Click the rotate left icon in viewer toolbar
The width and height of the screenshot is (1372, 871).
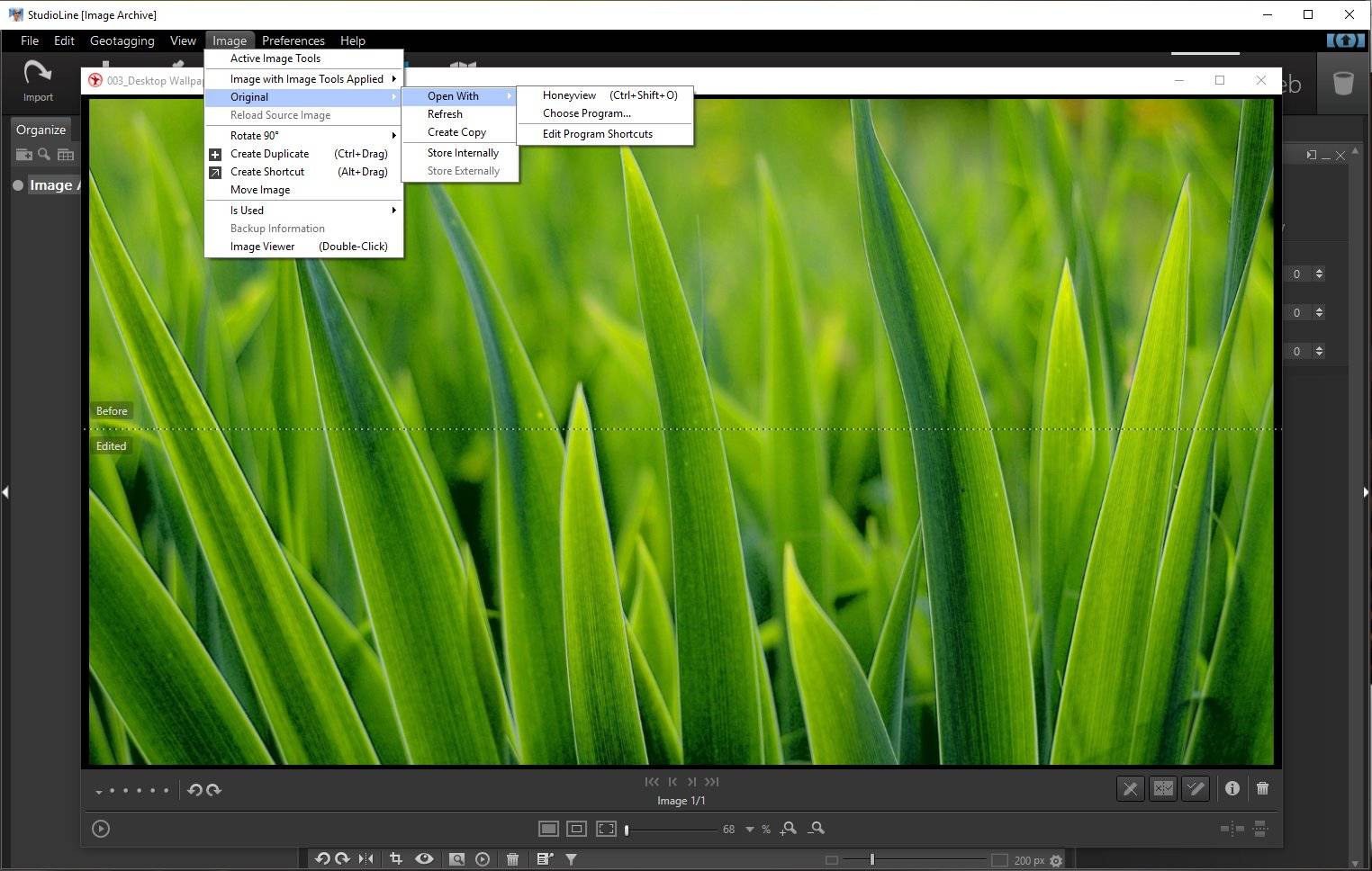pyautogui.click(x=194, y=790)
